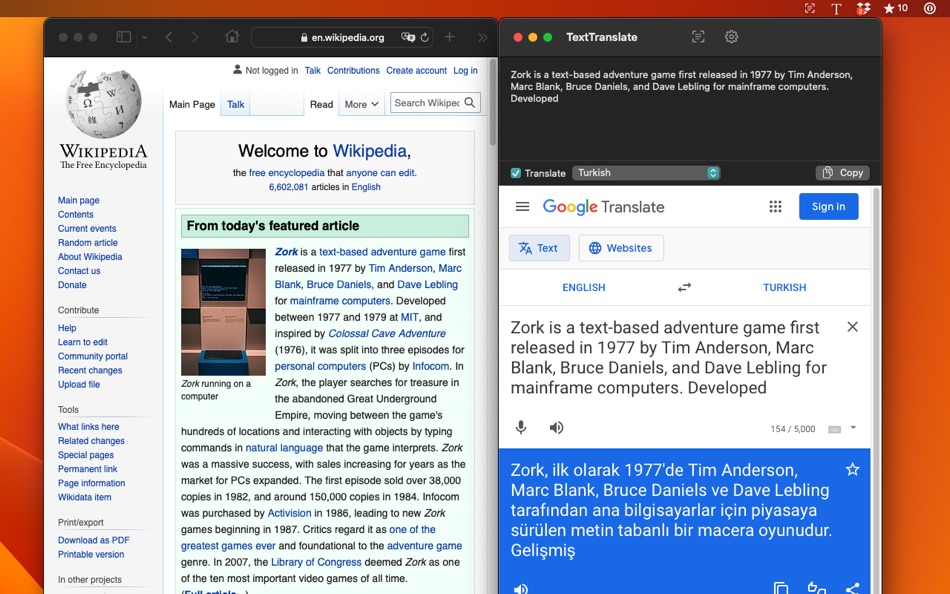Choose ENGLISH as source language
This screenshot has width=950, height=594.
click(583, 287)
